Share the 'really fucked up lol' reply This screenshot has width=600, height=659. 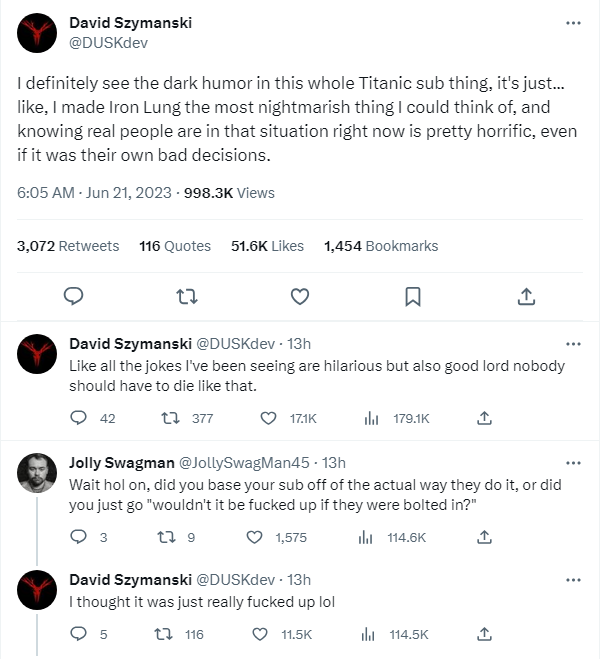[x=484, y=634]
